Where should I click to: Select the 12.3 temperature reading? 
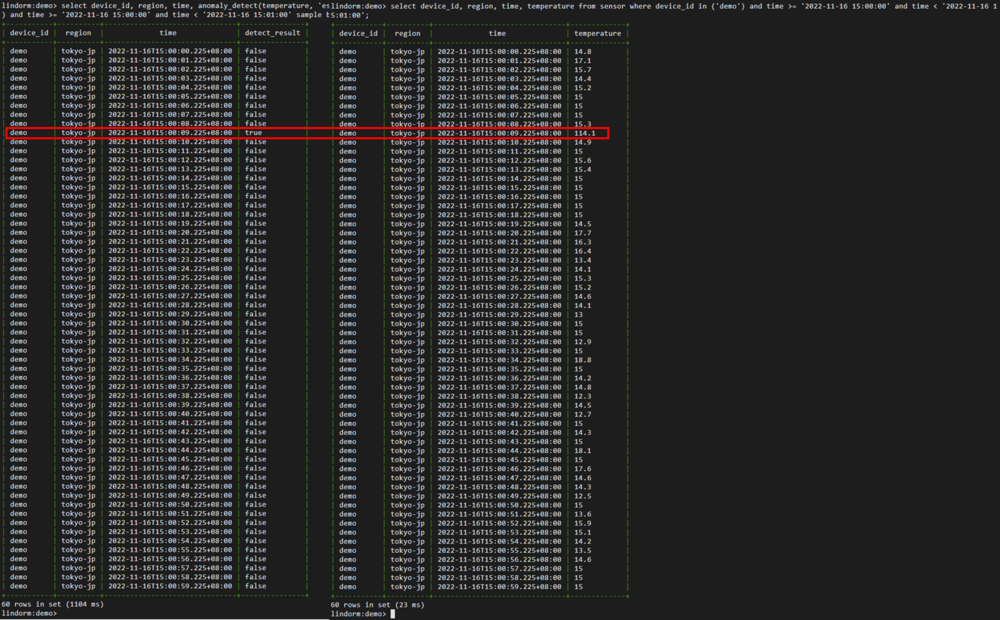582,396
